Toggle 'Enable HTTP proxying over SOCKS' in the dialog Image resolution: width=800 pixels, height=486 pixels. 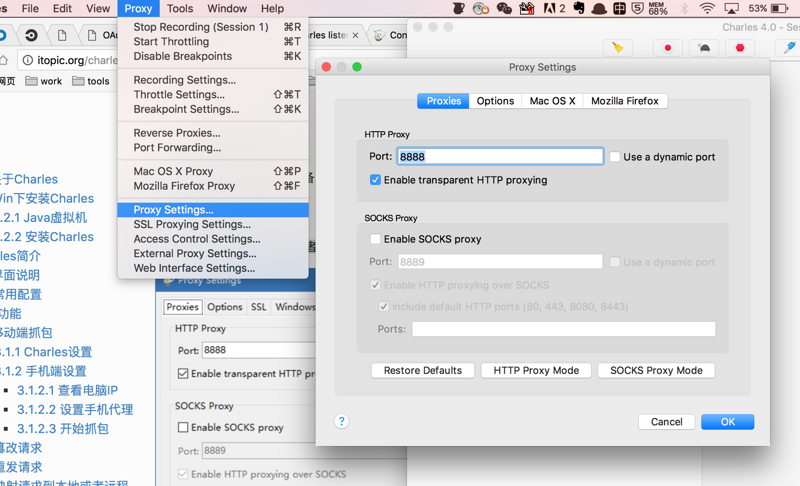[x=375, y=285]
